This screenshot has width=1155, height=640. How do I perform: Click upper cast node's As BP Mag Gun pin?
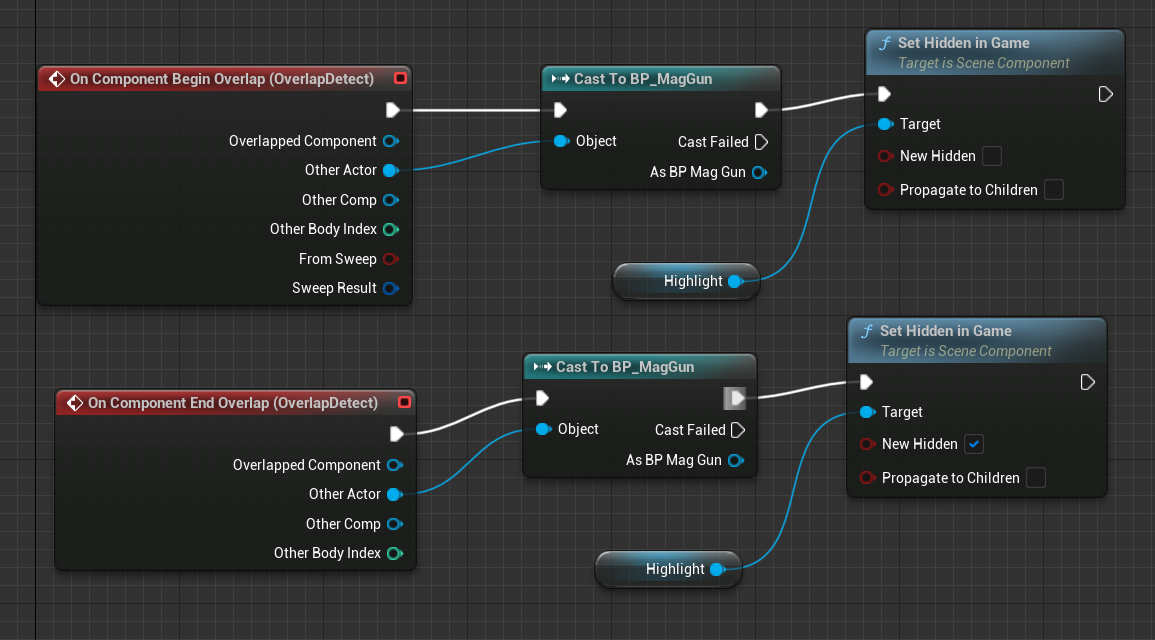coord(759,172)
